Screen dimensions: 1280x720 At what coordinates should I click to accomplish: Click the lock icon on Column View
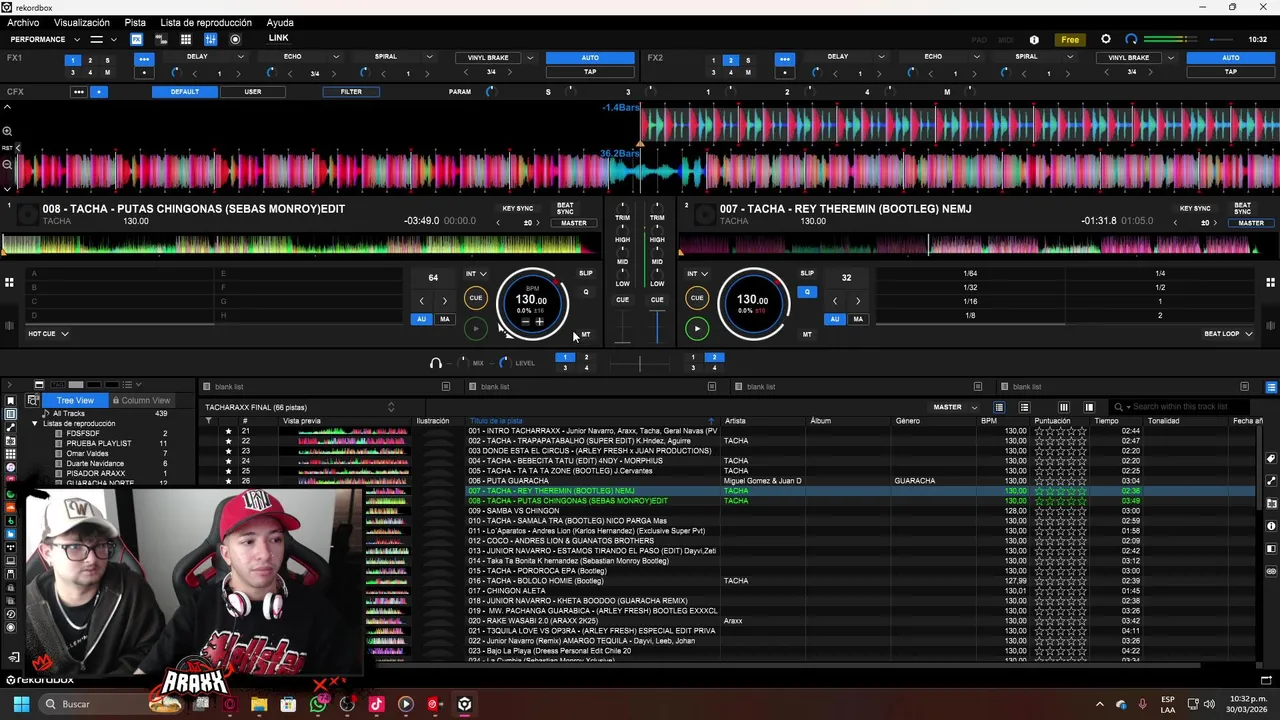[116, 400]
